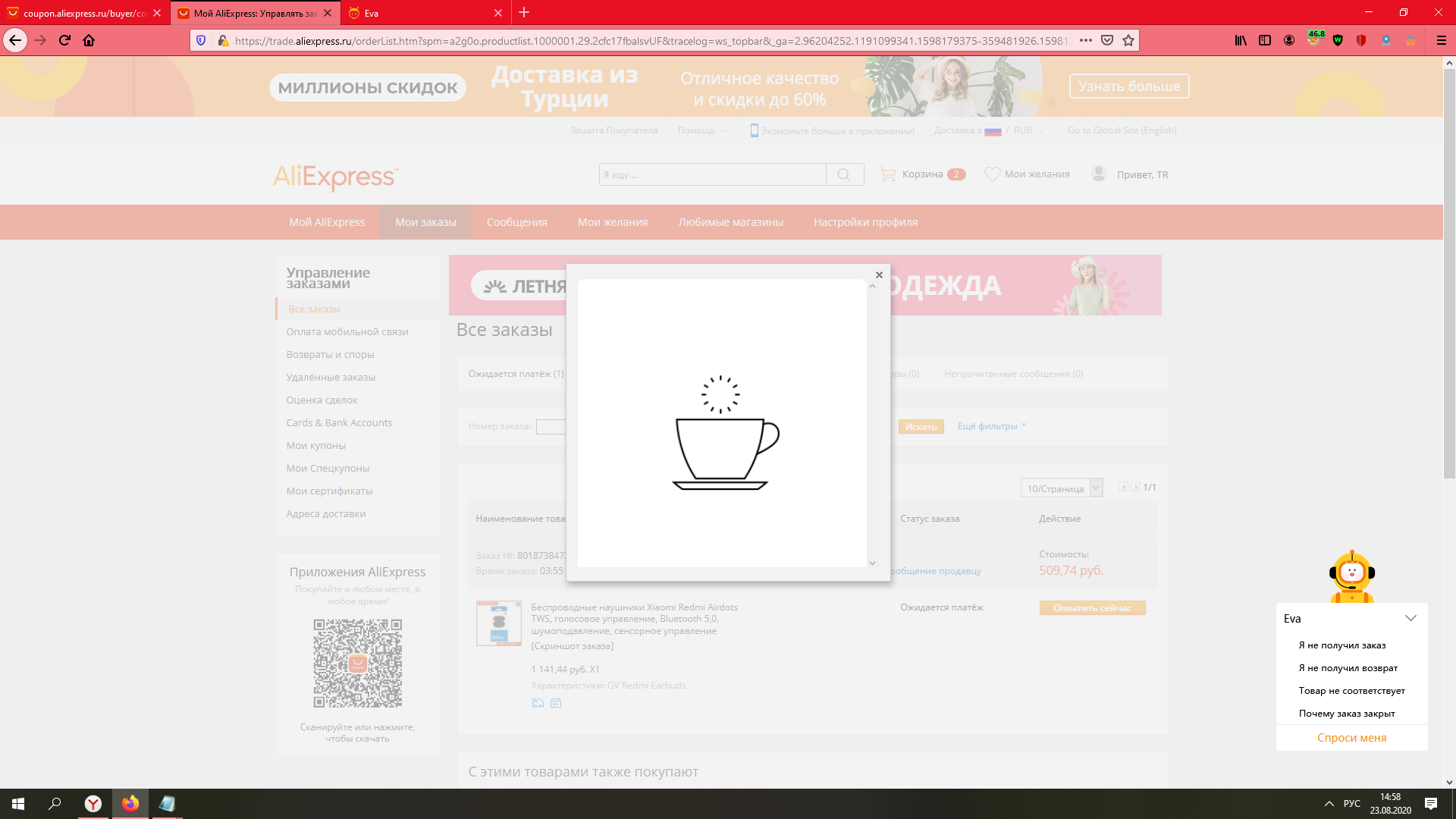Select Я не получил заказ in Eva

[1341, 645]
